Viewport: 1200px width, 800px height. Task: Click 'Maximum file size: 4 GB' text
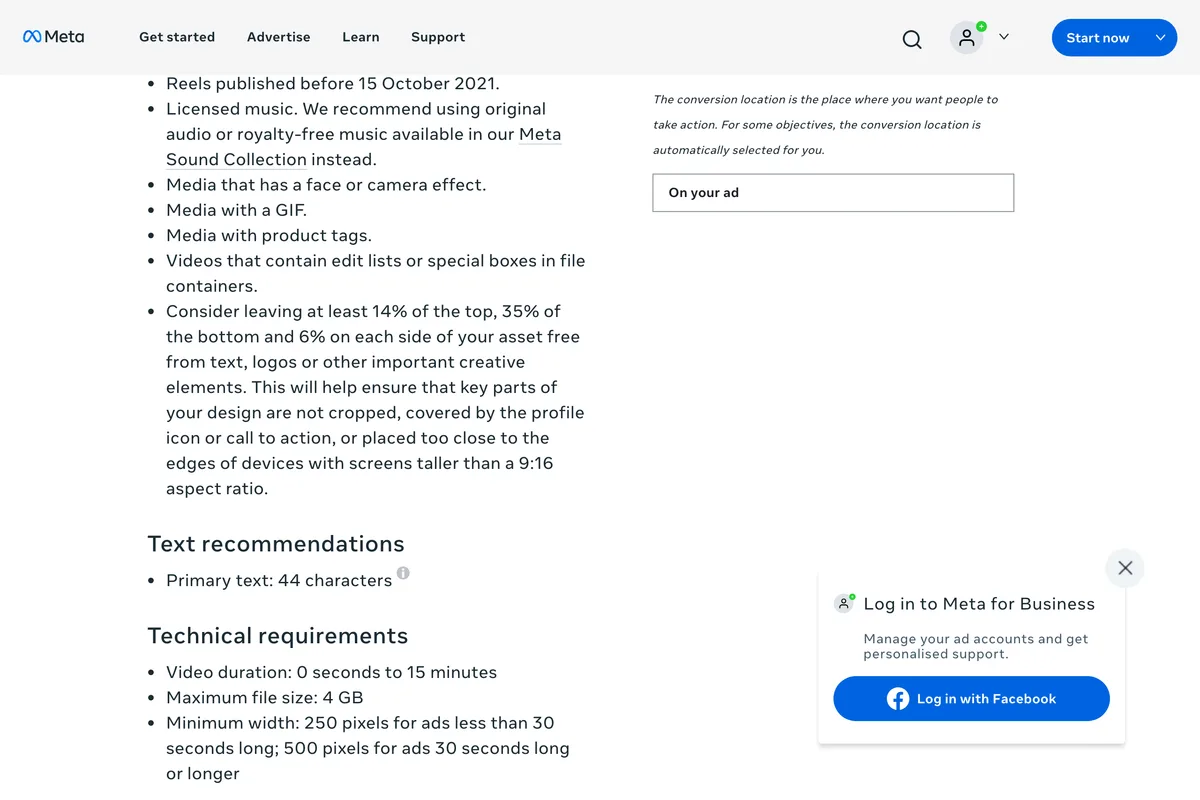(x=265, y=698)
